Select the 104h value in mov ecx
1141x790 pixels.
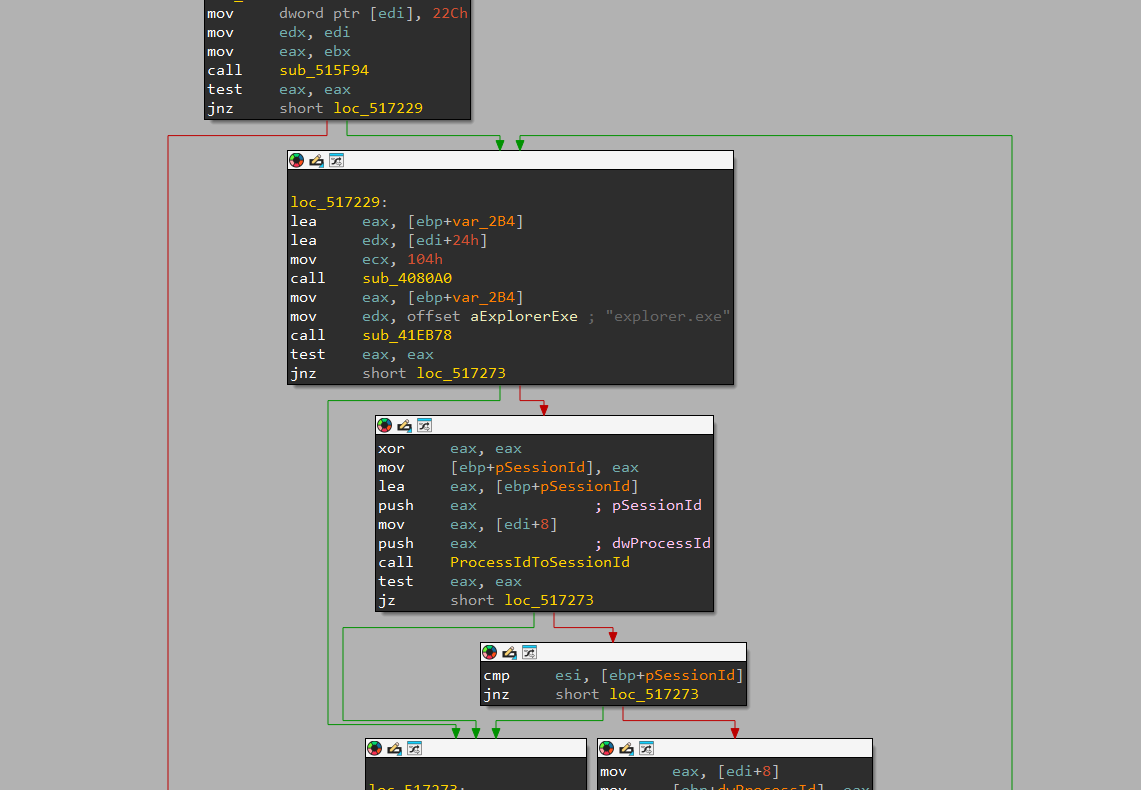pos(424,260)
